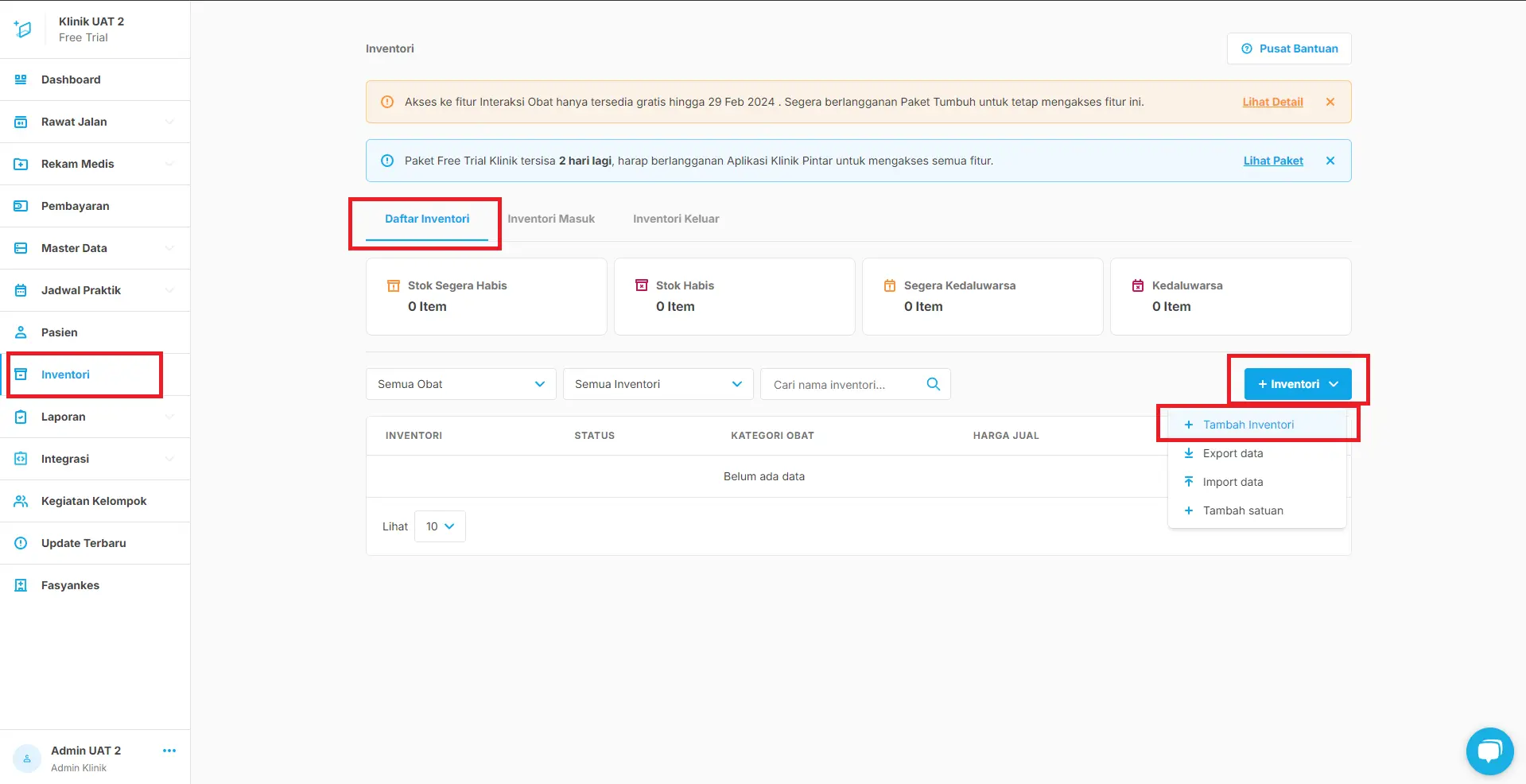Select Tambah satuan menu entry
The image size is (1526, 784).
[1257, 510]
